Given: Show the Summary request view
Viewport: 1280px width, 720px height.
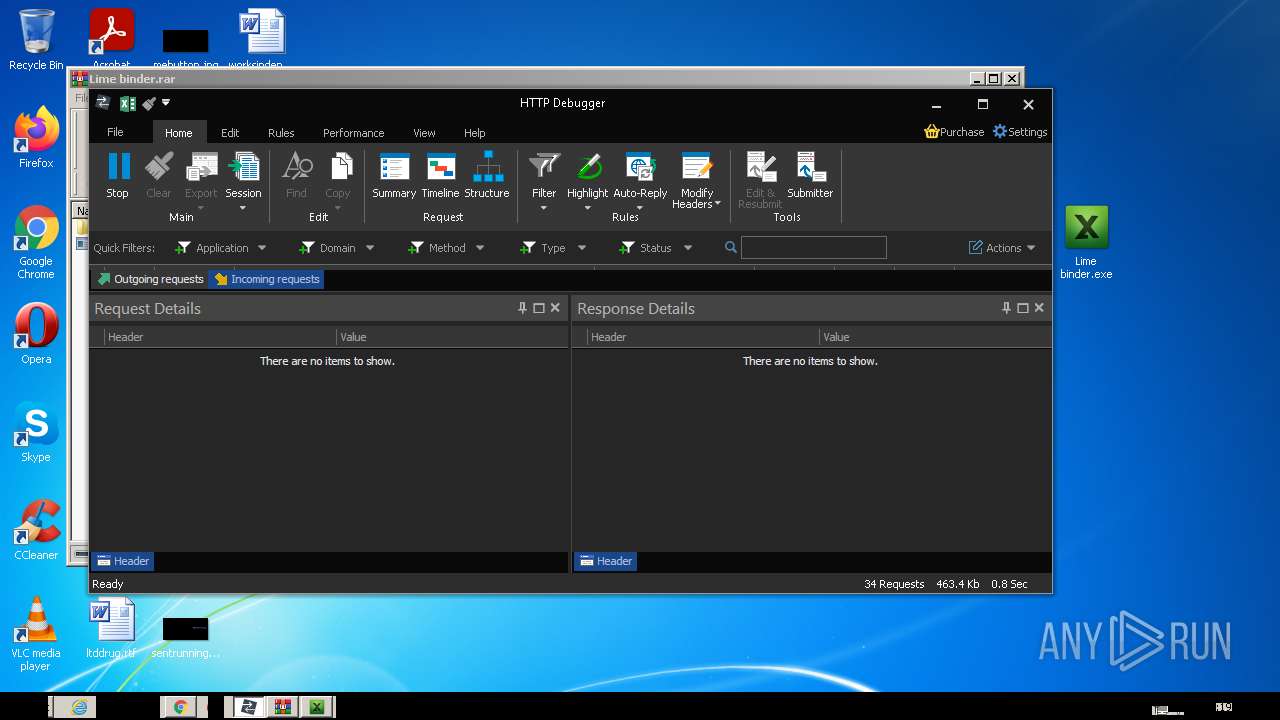Looking at the screenshot, I should pos(394,175).
